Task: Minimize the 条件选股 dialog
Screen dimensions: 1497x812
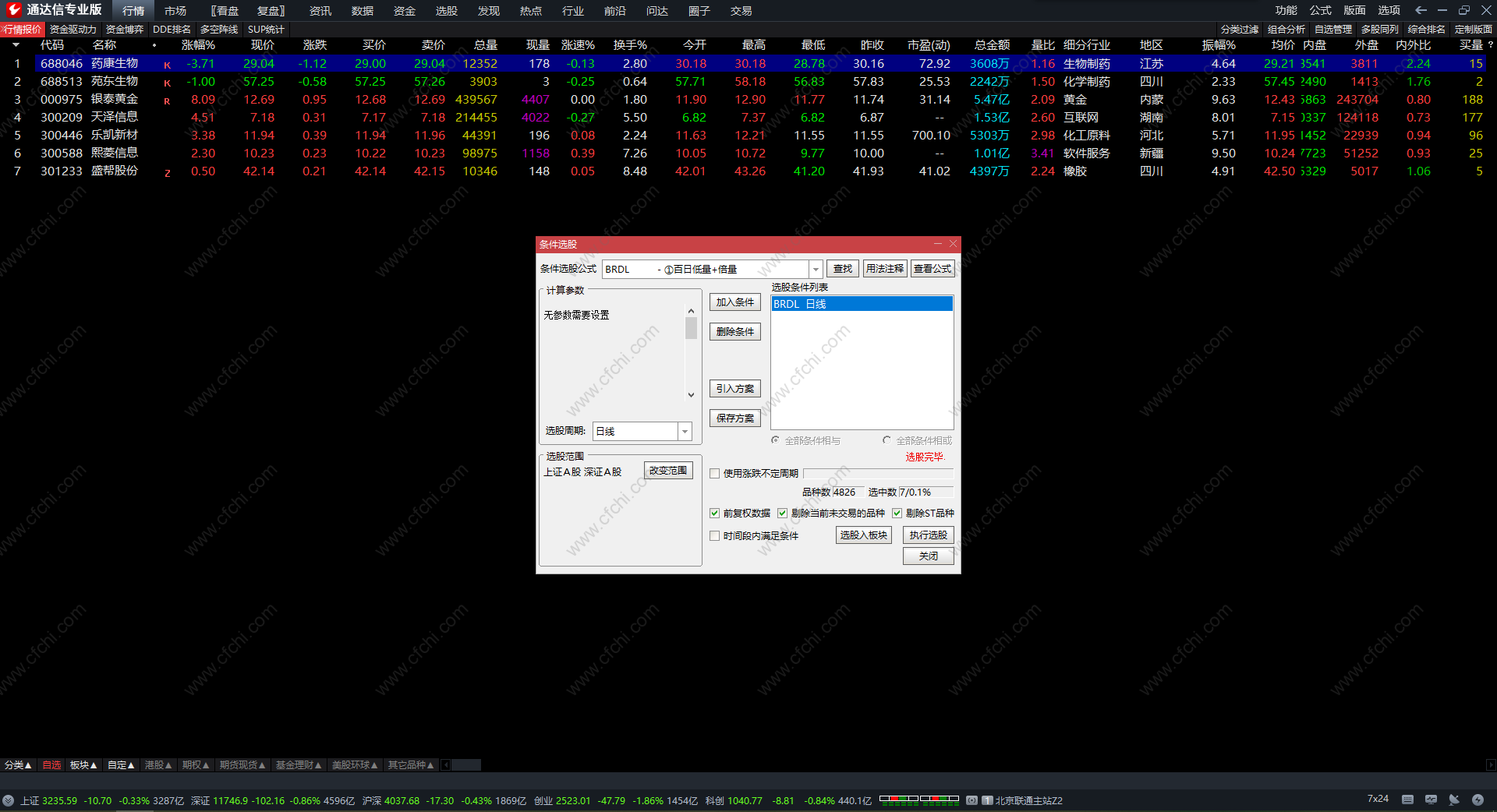Action: click(937, 244)
